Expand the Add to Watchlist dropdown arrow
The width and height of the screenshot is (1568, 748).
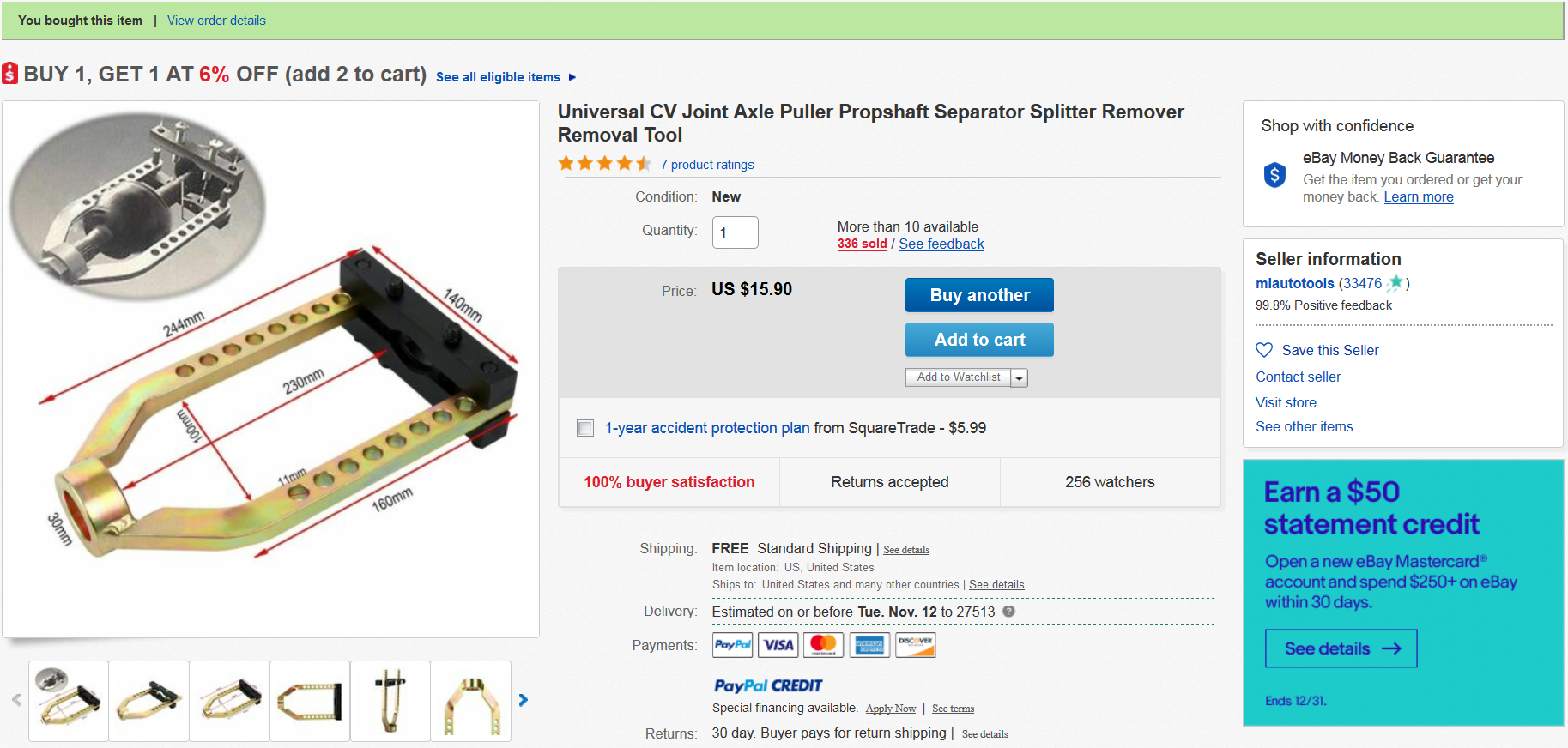[1019, 377]
